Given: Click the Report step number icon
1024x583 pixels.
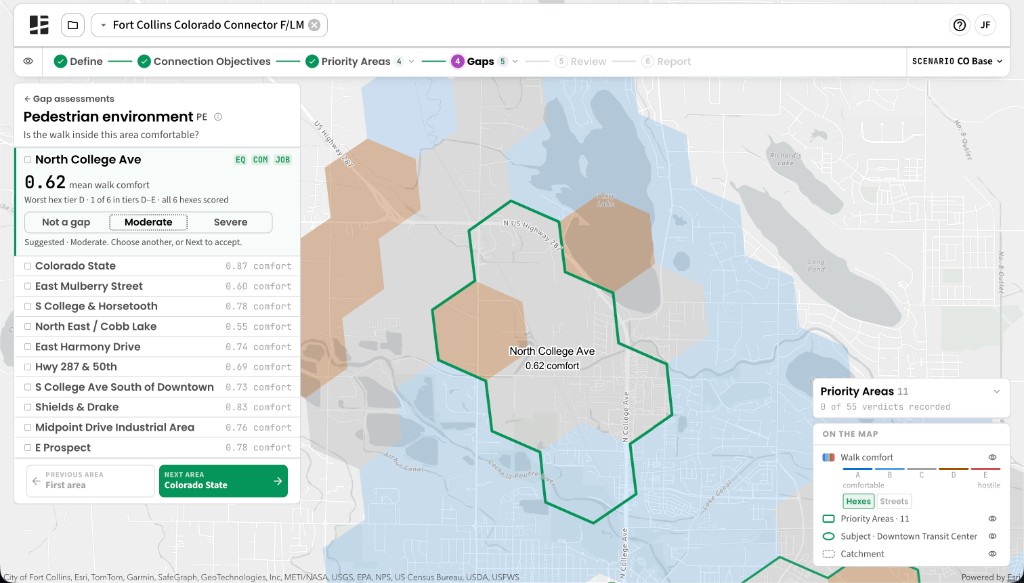Looking at the screenshot, I should point(647,61).
